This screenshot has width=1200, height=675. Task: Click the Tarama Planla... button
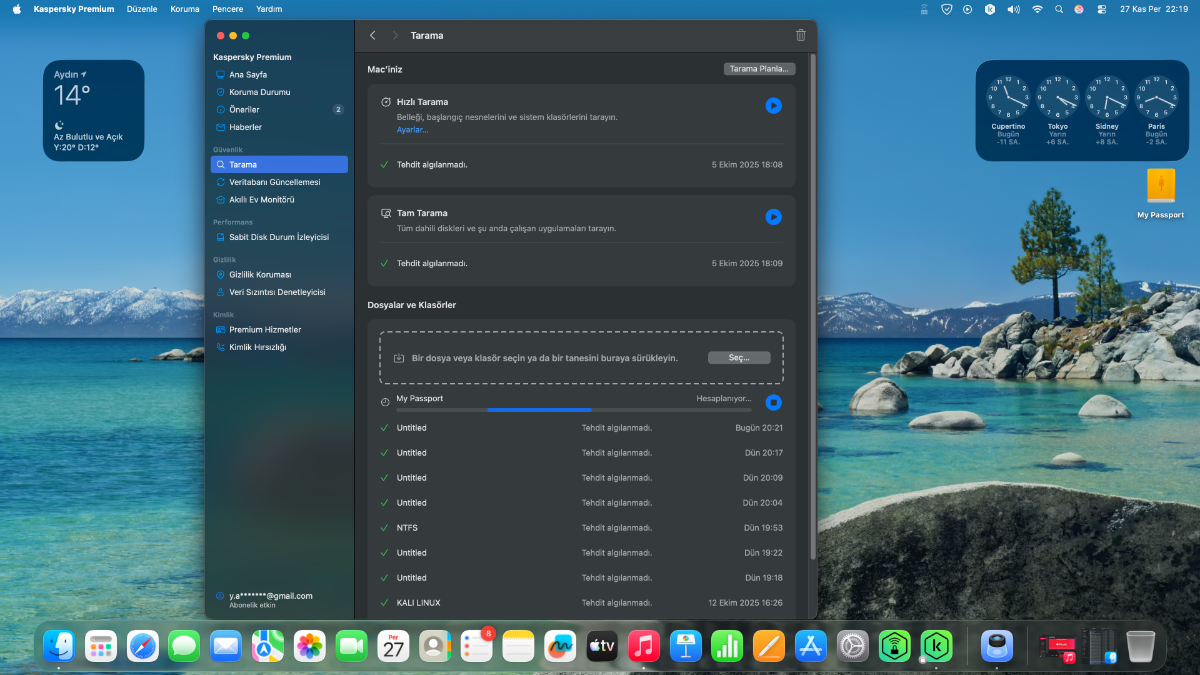pyautogui.click(x=759, y=69)
